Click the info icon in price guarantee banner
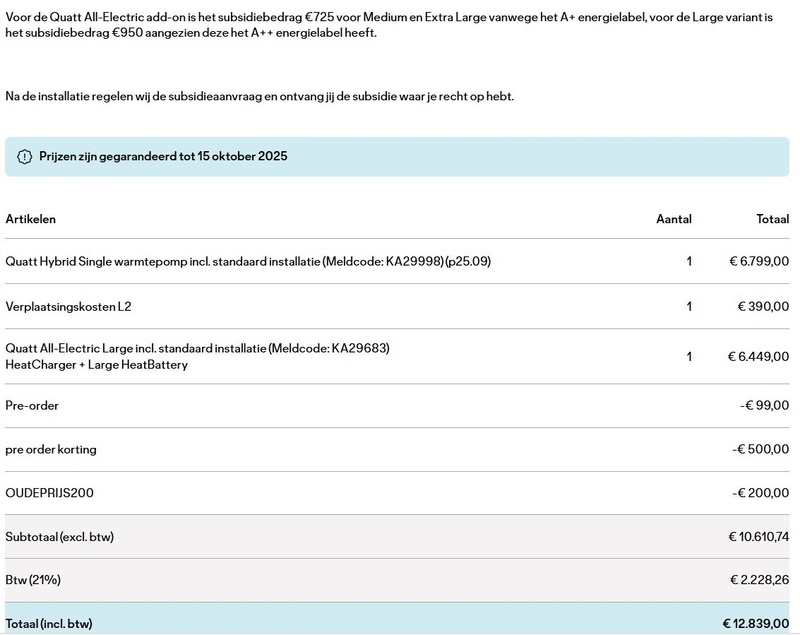 click(25, 157)
